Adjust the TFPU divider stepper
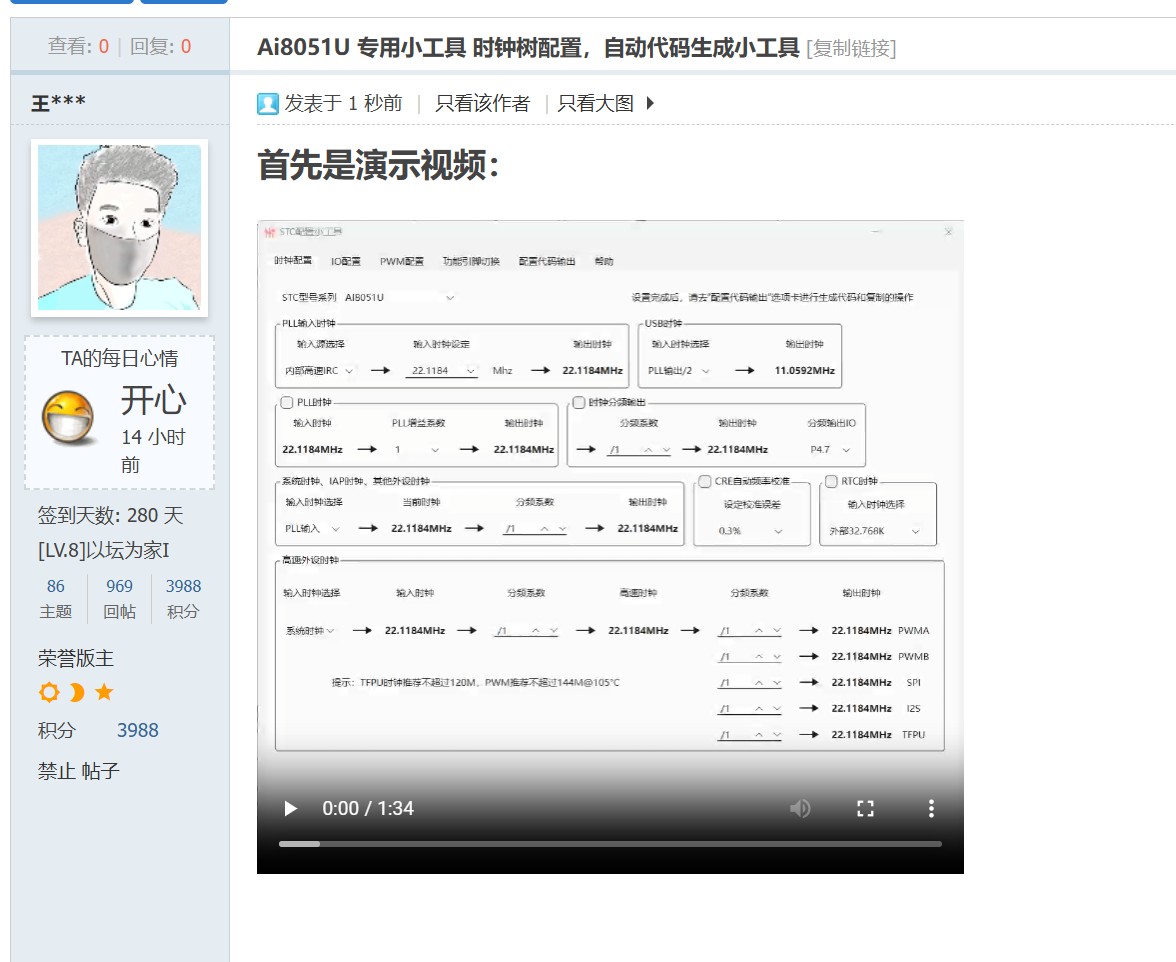 click(750, 736)
